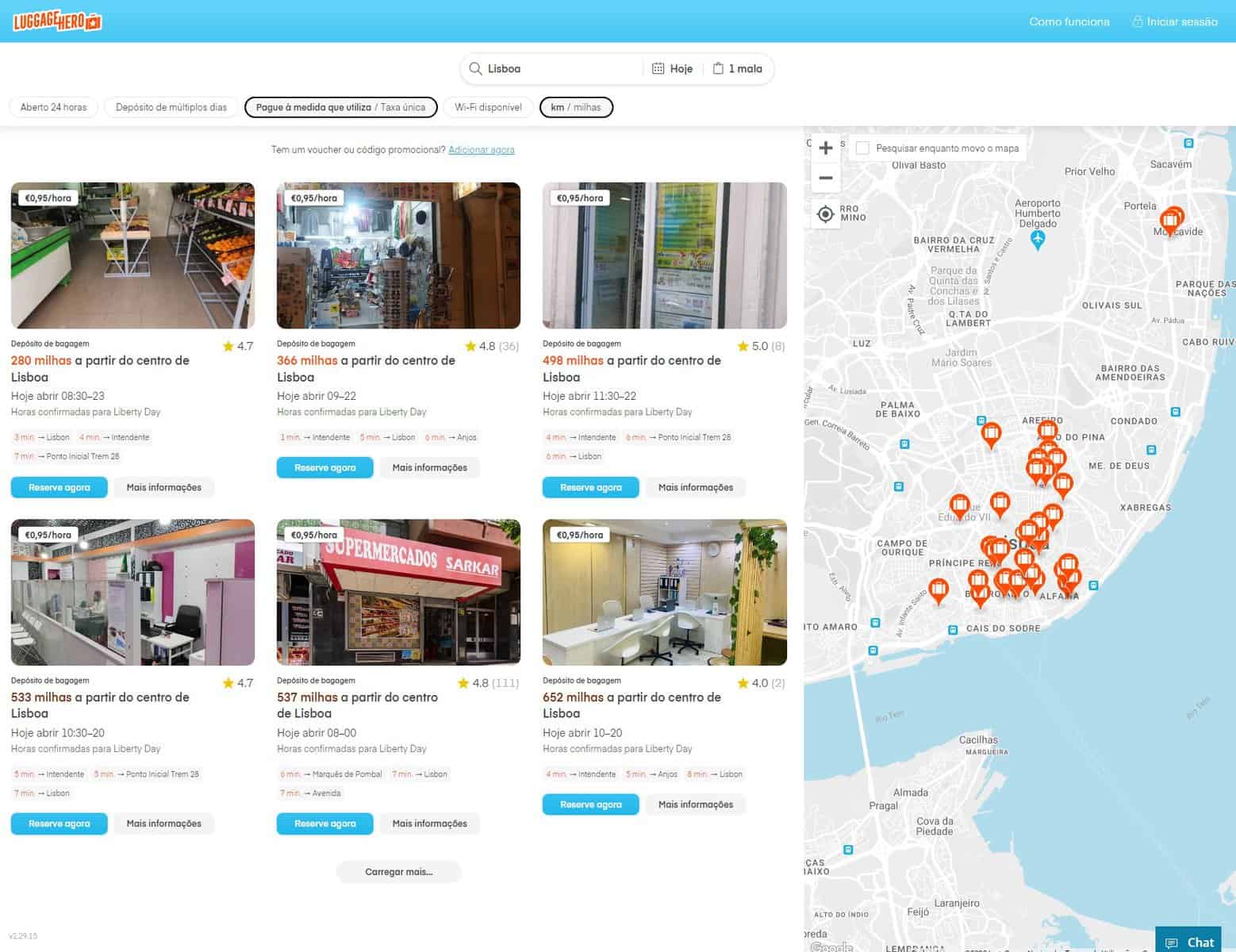Image resolution: width=1236 pixels, height=952 pixels.
Task: Open the Como funciona menu item
Action: (x=1069, y=21)
